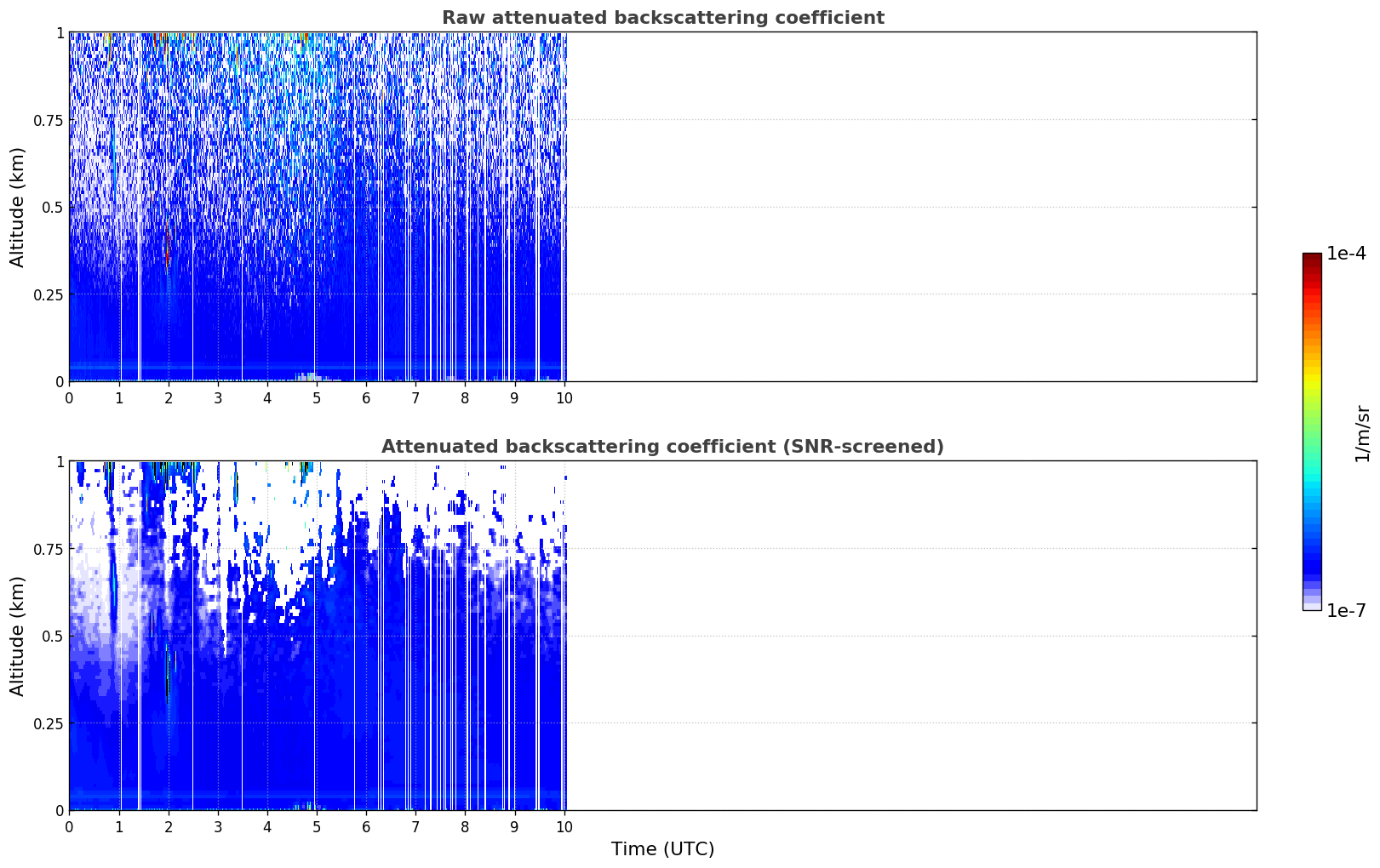Screen dimensions: 1380x868
Task: Click the 1e-4 label on the colorbar
Action: (x=1346, y=254)
